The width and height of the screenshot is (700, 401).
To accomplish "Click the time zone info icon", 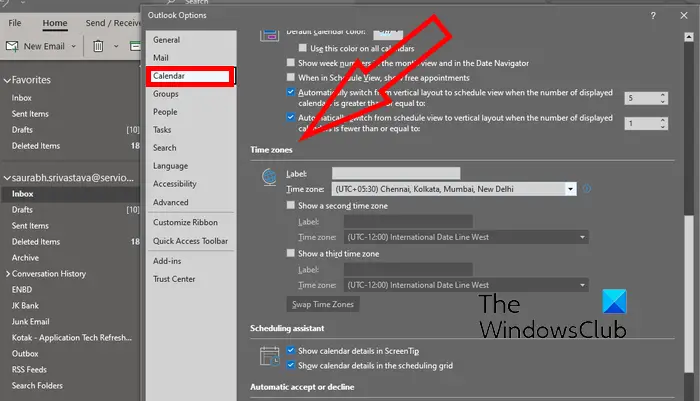I will point(587,189).
